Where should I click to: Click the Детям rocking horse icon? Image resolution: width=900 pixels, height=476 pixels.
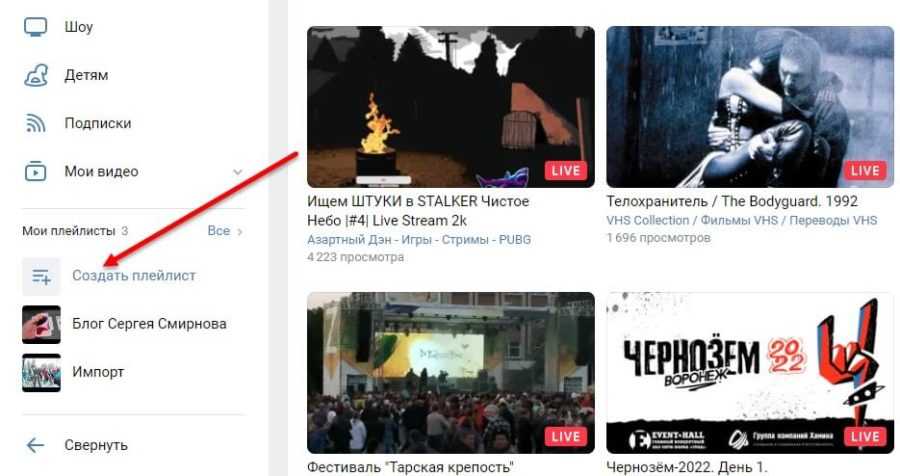click(x=35, y=75)
